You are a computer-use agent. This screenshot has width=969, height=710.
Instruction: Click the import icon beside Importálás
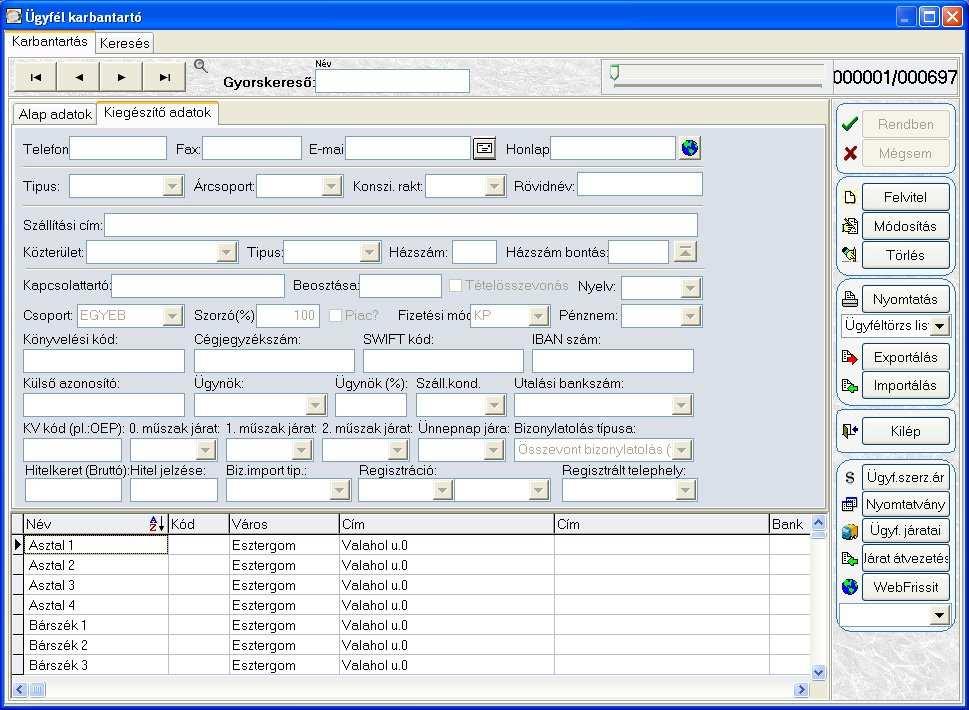coord(850,386)
